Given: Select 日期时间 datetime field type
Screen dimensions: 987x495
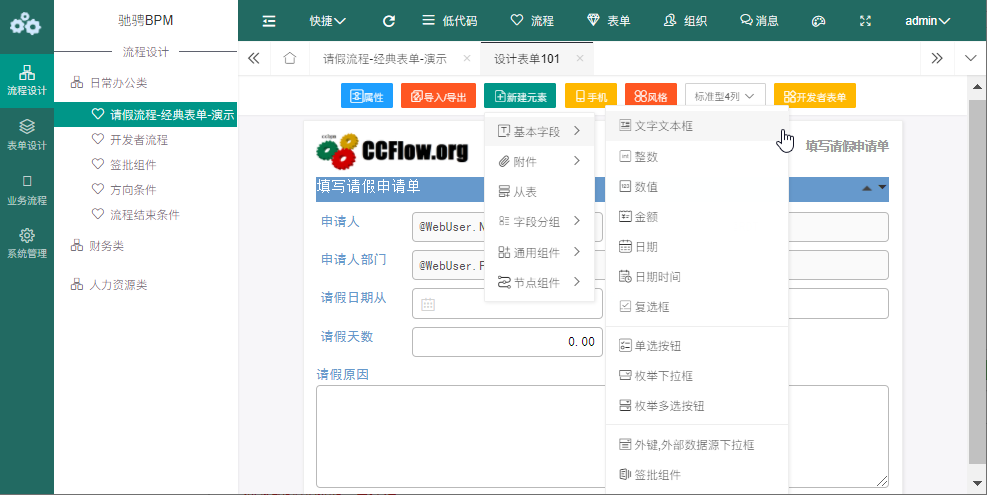Looking at the screenshot, I should [x=697, y=276].
